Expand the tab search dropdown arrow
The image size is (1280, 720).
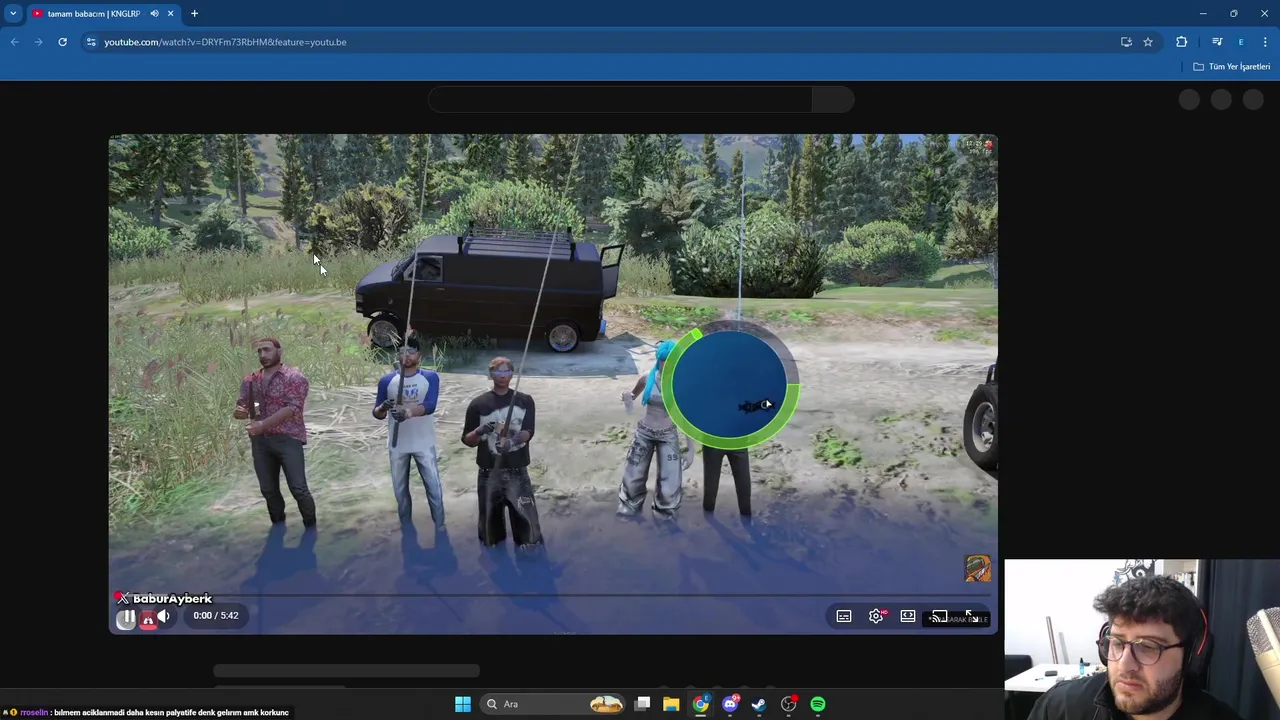(x=13, y=14)
